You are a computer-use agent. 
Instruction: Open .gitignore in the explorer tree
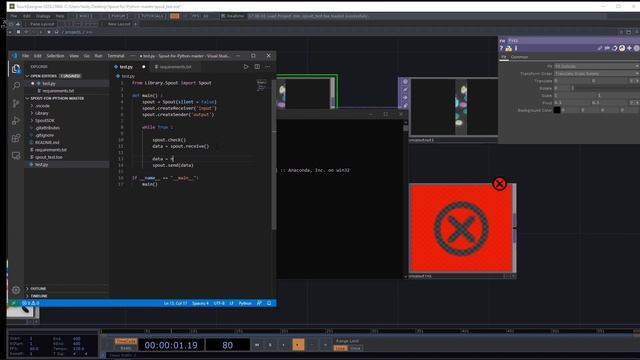44,135
